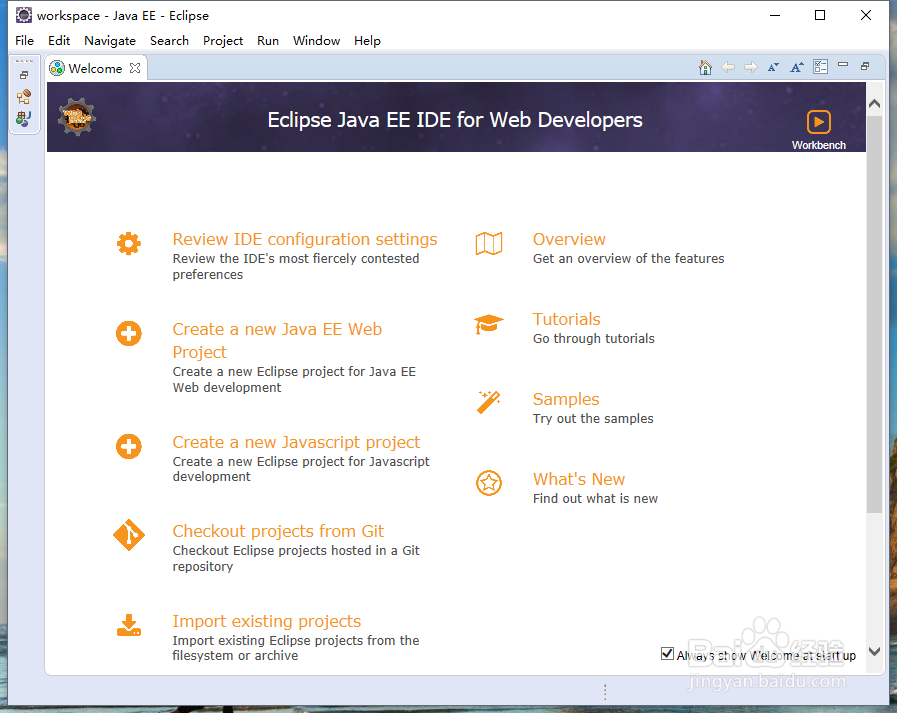The height and width of the screenshot is (713, 897).
Task: Open Import existing projects link
Action: pos(267,621)
